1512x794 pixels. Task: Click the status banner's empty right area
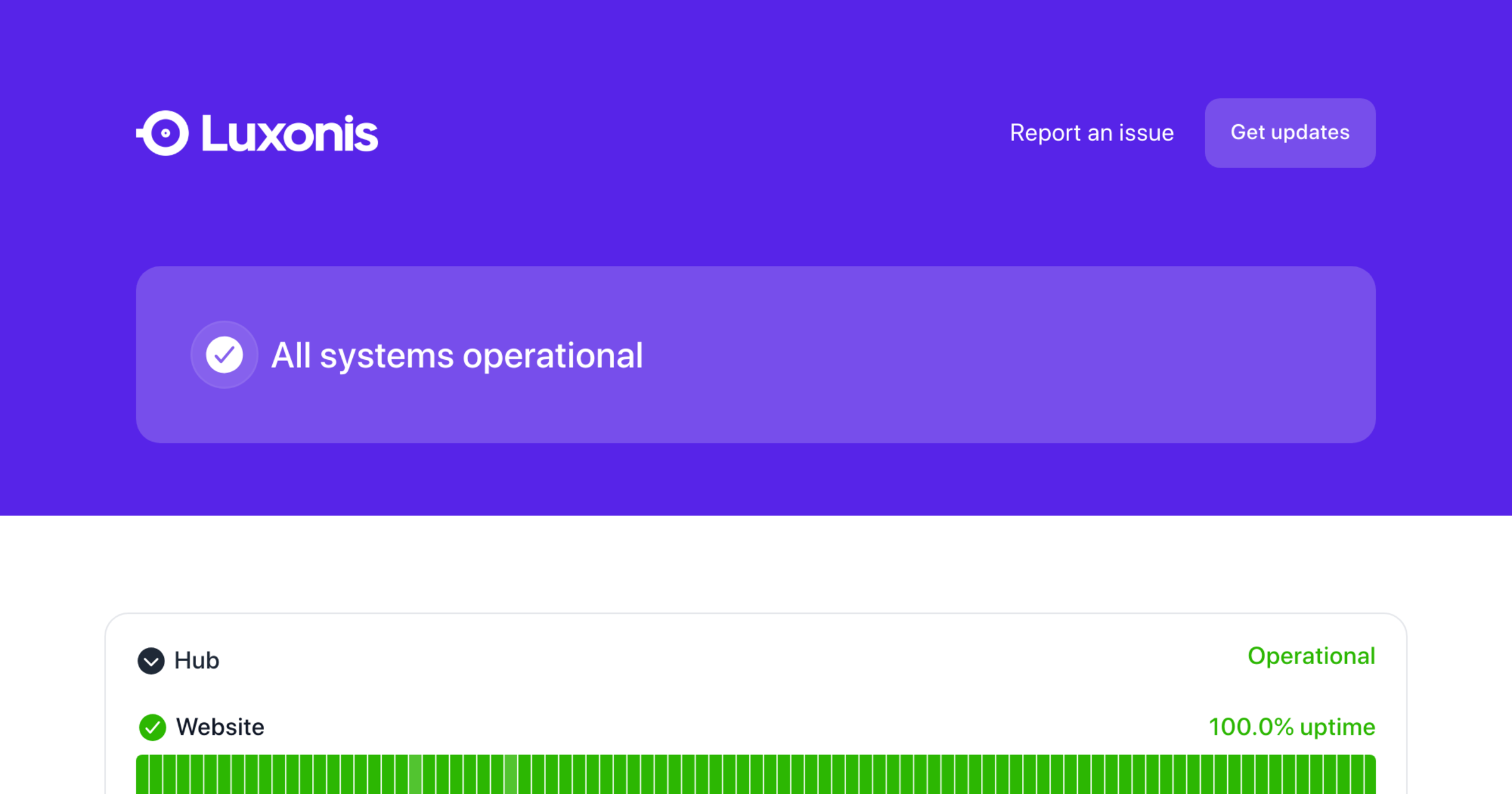tap(1071, 355)
